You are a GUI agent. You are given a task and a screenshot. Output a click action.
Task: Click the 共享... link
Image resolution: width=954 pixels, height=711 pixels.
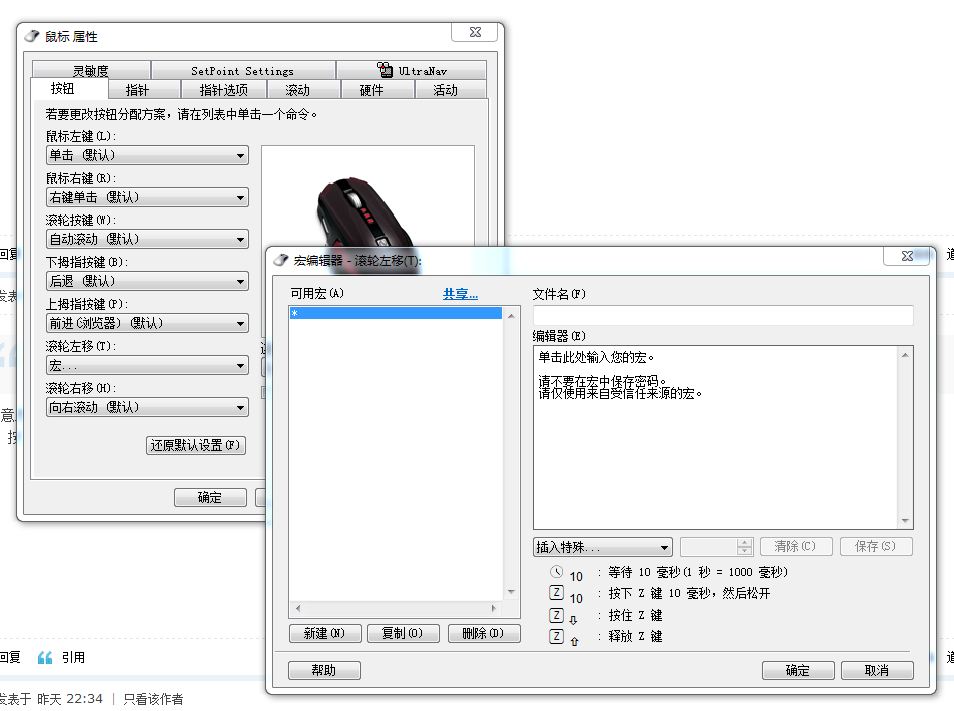[460, 294]
